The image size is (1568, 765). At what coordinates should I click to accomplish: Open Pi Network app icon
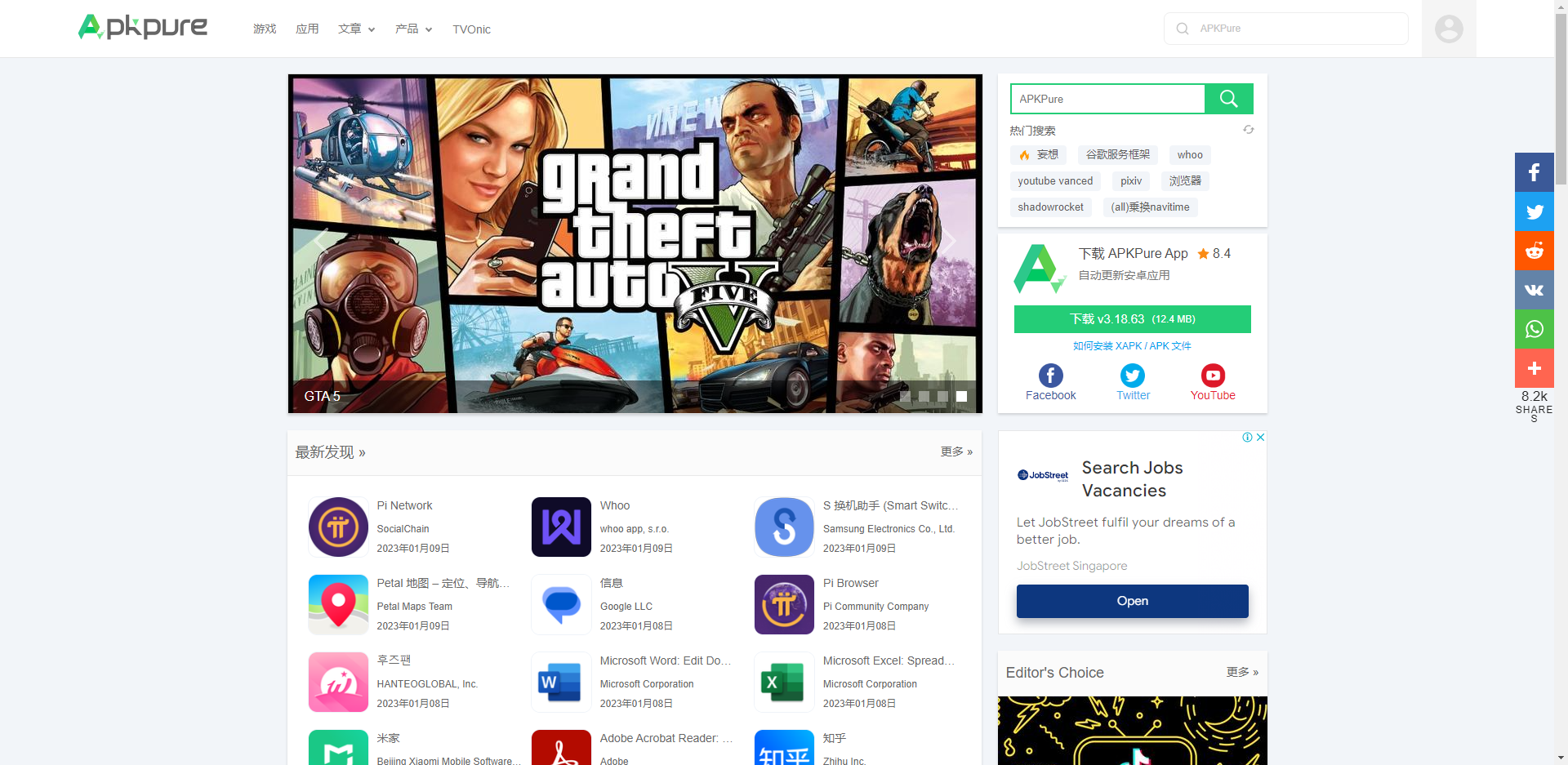[x=338, y=527]
